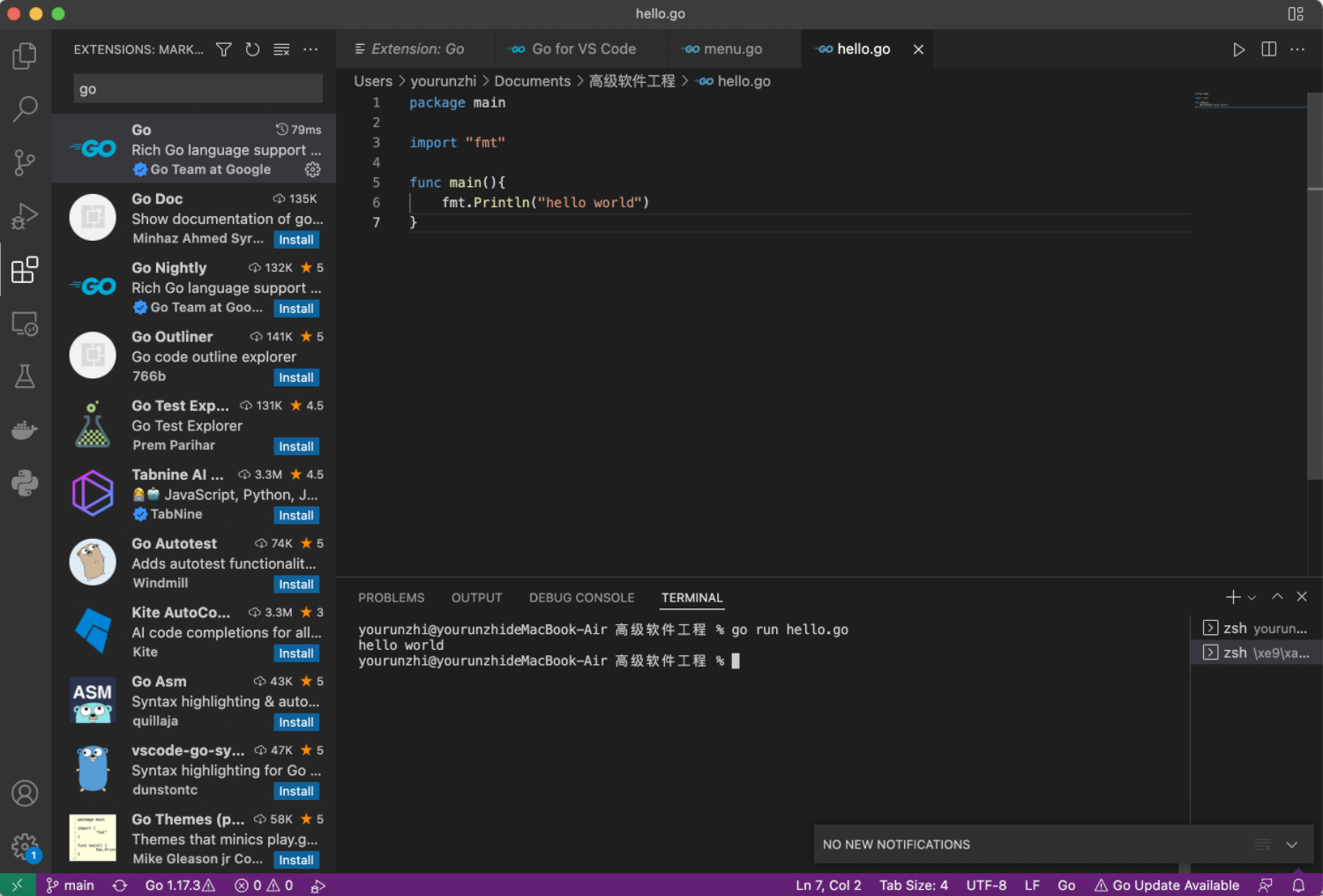Create a new terminal
This screenshot has width=1323, height=896.
(1233, 597)
